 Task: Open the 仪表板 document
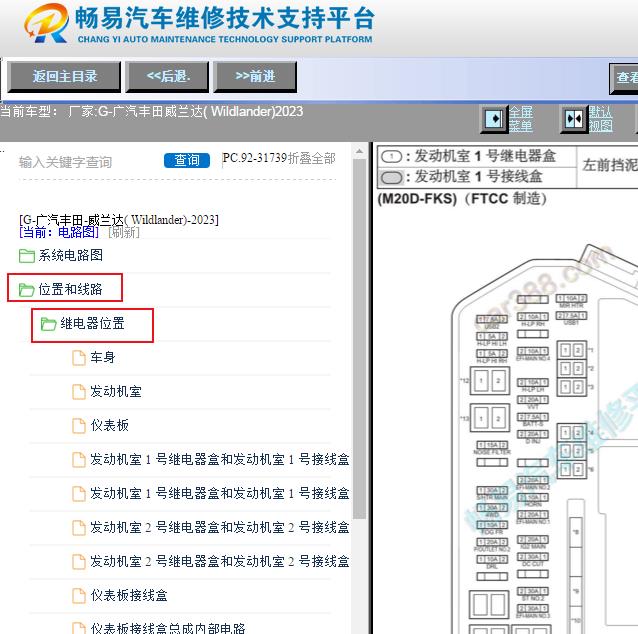click(x=109, y=426)
